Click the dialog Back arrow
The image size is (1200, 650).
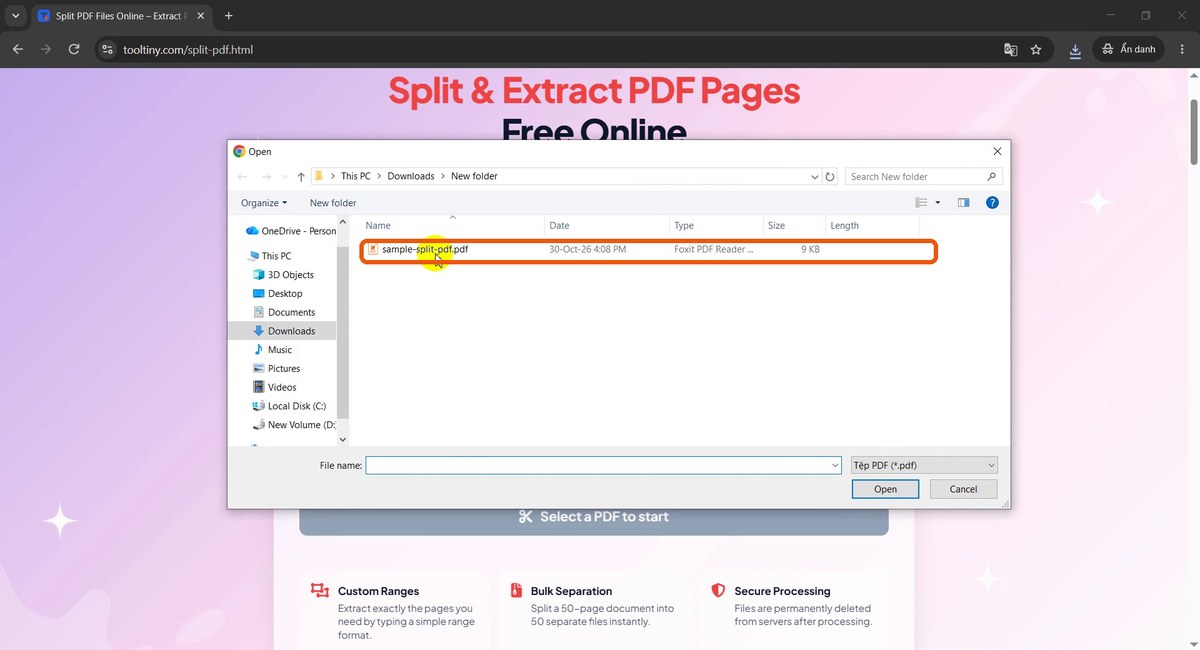[243, 177]
